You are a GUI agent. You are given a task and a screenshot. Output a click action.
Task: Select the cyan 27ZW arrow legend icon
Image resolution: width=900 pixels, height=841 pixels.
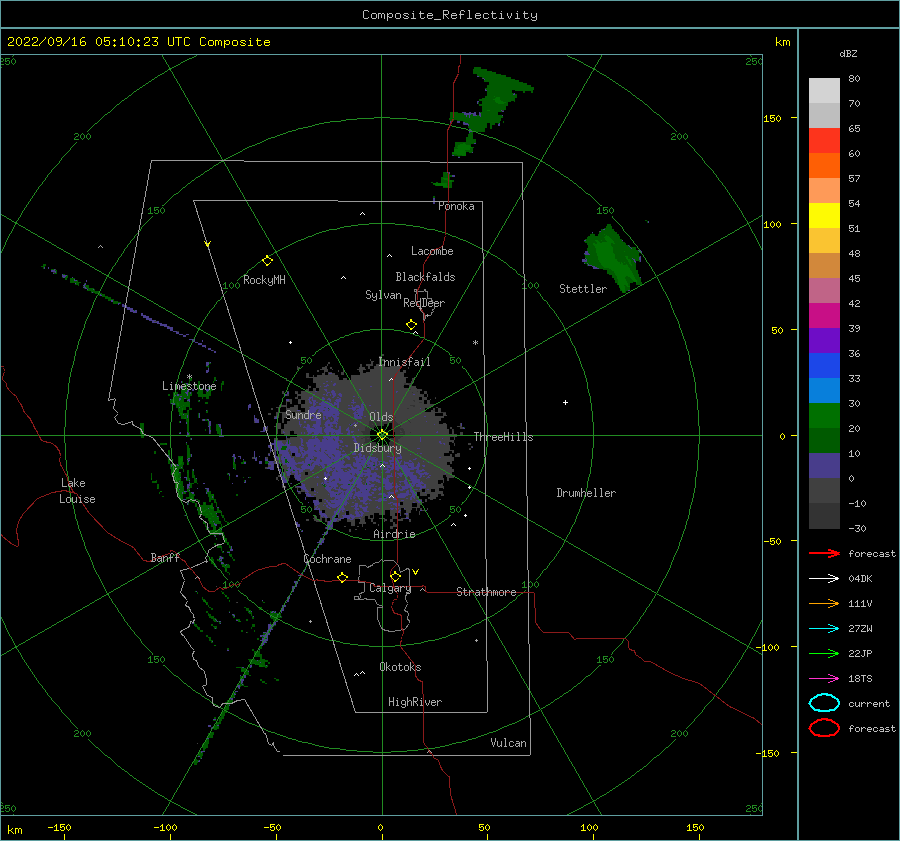824,629
